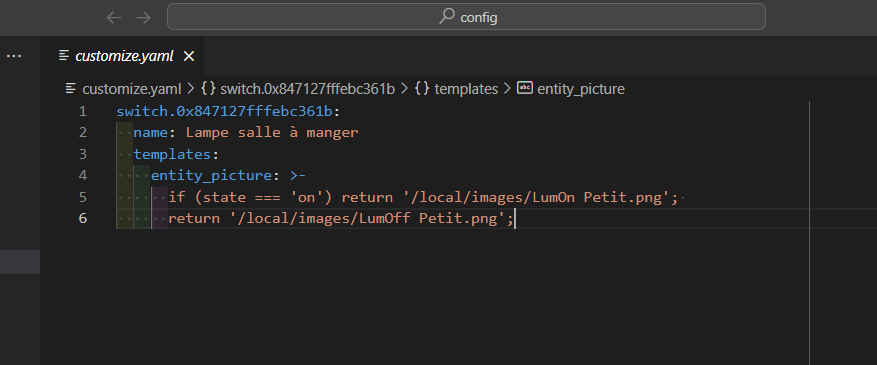Click the templates key on line 3
This screenshot has width=877, height=365.
coord(172,154)
